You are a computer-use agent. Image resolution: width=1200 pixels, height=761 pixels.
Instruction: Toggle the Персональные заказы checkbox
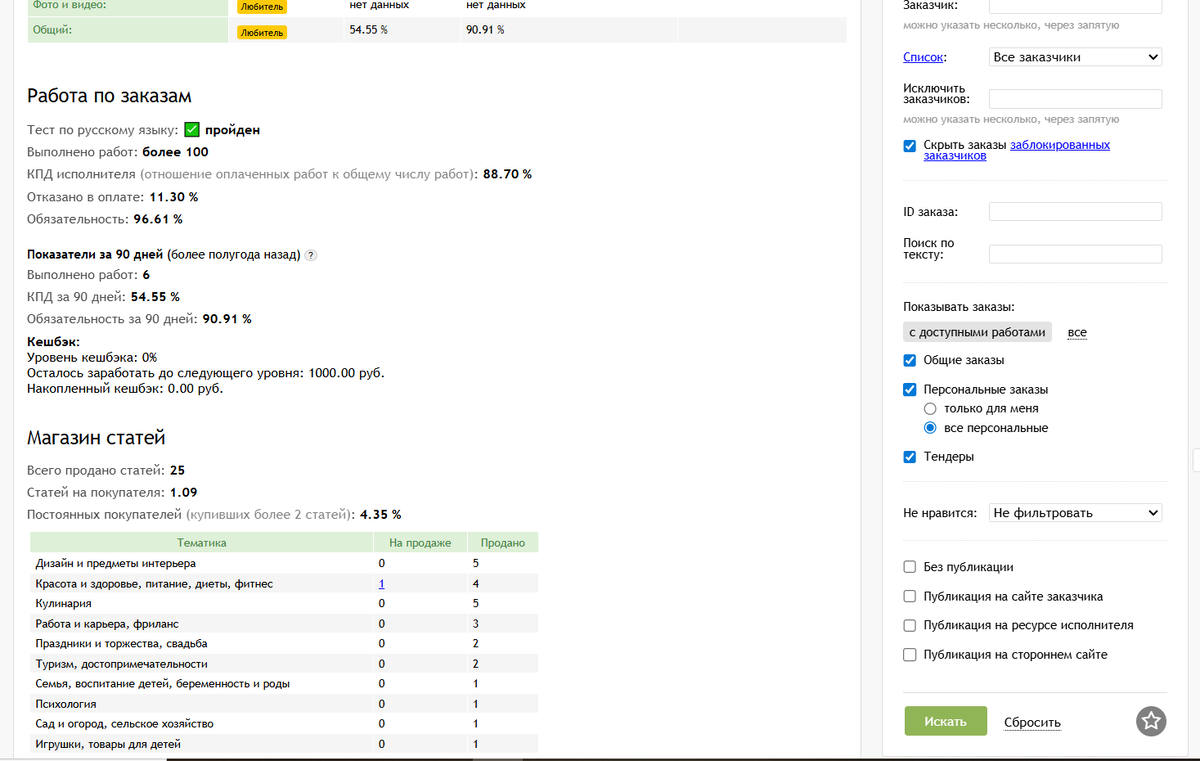pos(909,390)
